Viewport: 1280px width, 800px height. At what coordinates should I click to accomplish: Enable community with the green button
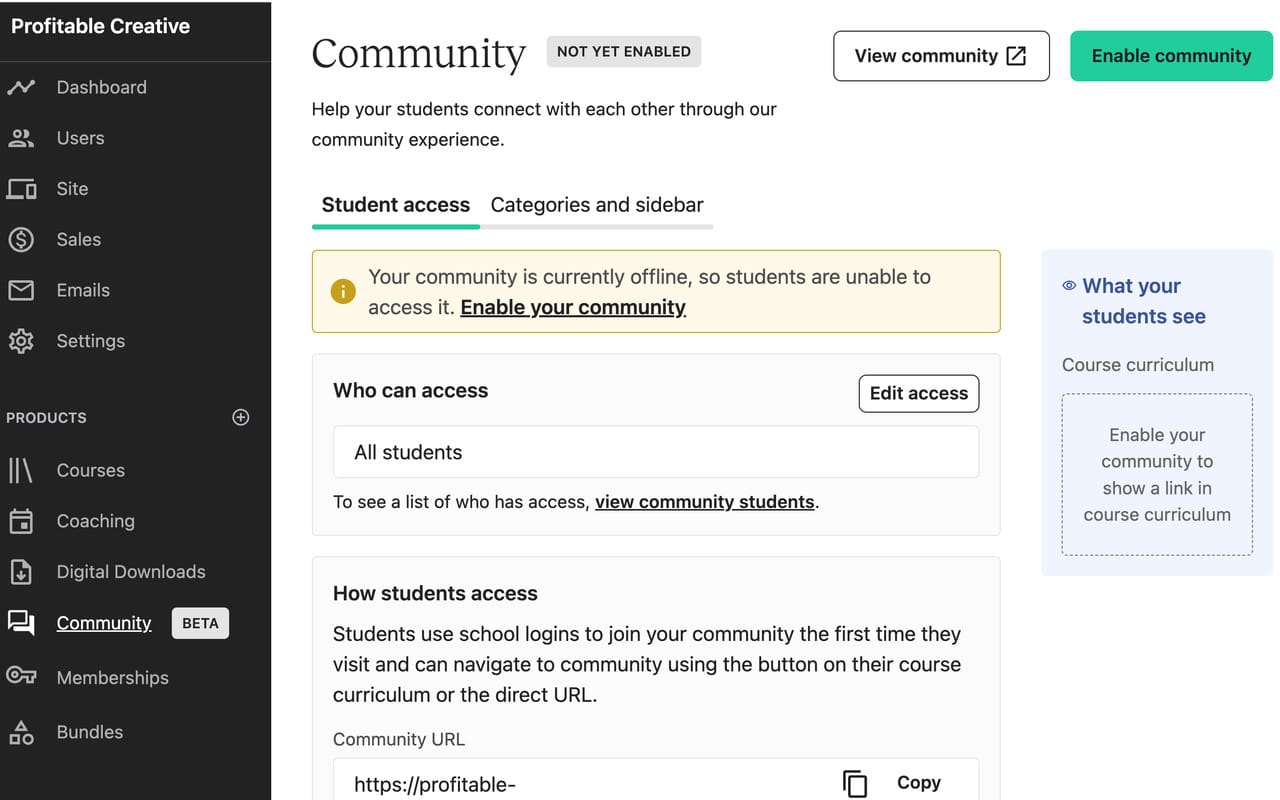tap(1170, 56)
